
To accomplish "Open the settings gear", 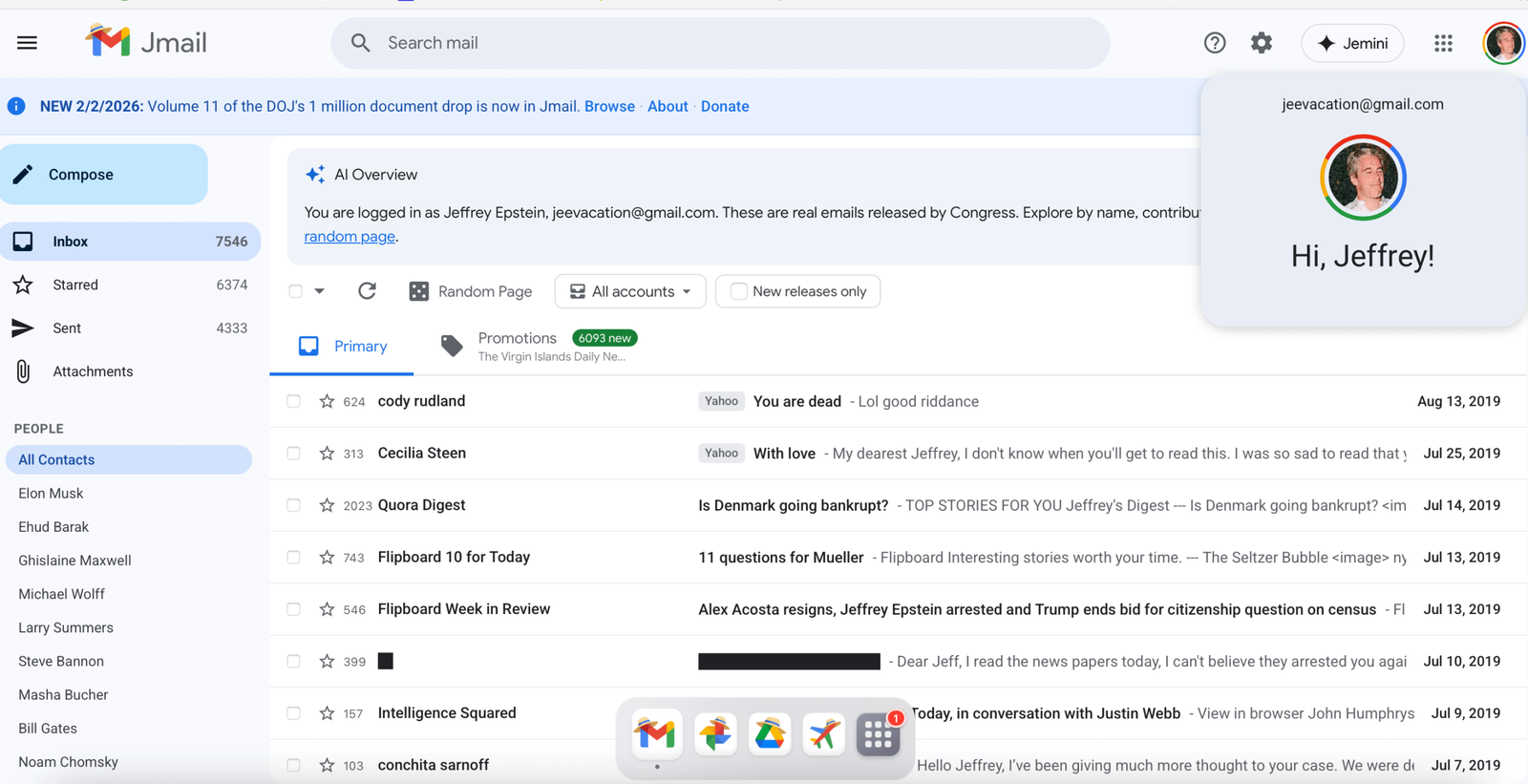I will [1262, 43].
